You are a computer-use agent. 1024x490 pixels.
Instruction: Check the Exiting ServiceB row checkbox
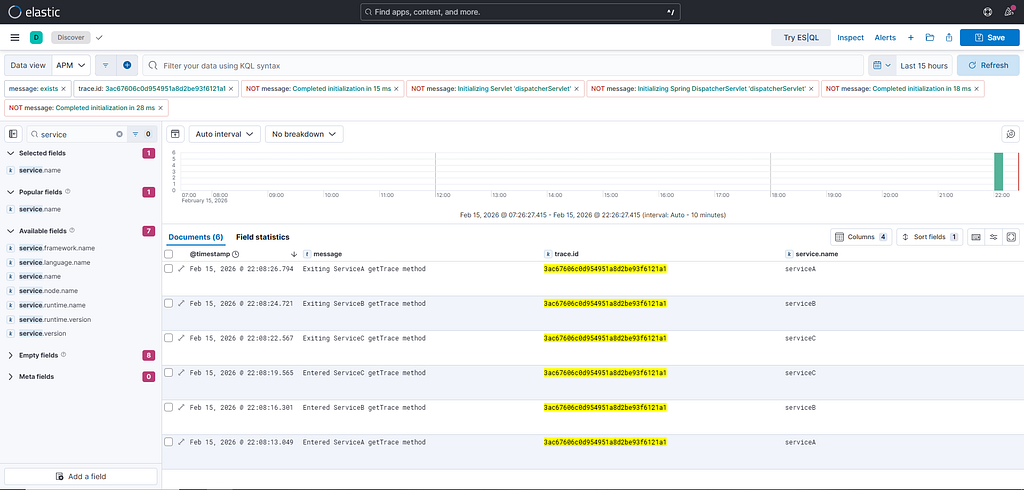pos(168,303)
